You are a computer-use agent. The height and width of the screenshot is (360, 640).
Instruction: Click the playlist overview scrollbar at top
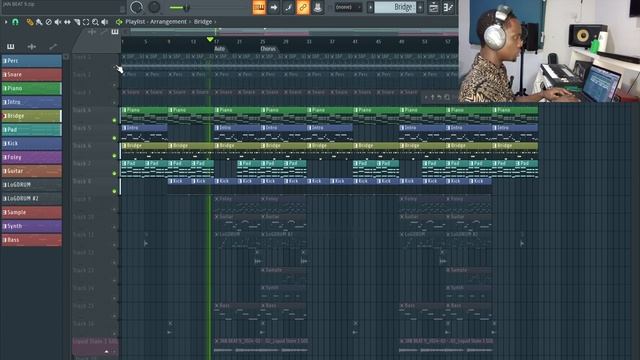click(294, 31)
